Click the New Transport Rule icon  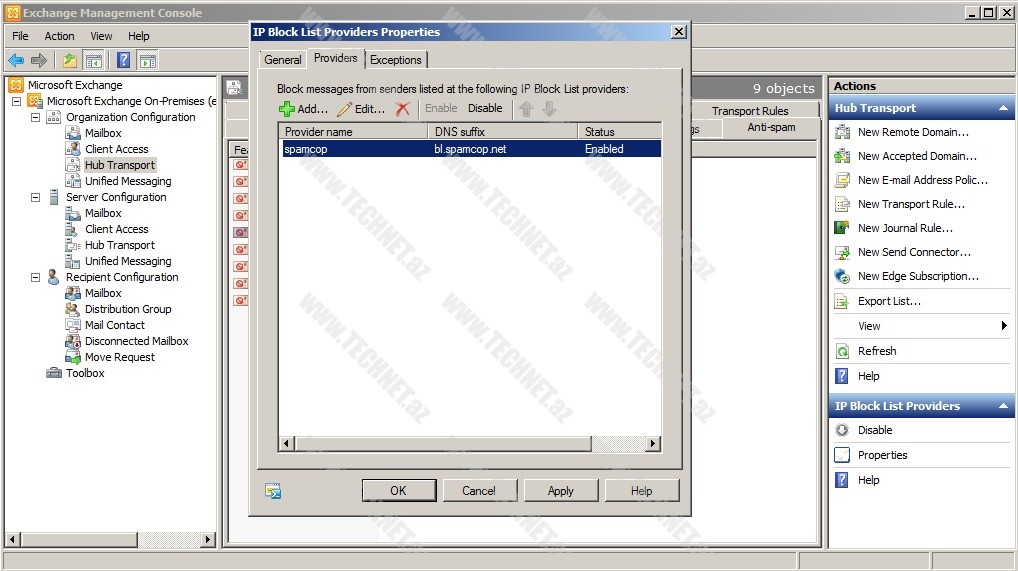[842, 204]
